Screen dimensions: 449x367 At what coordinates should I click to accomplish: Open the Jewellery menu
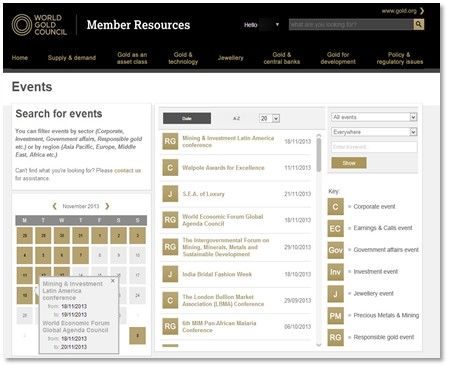pyautogui.click(x=231, y=58)
